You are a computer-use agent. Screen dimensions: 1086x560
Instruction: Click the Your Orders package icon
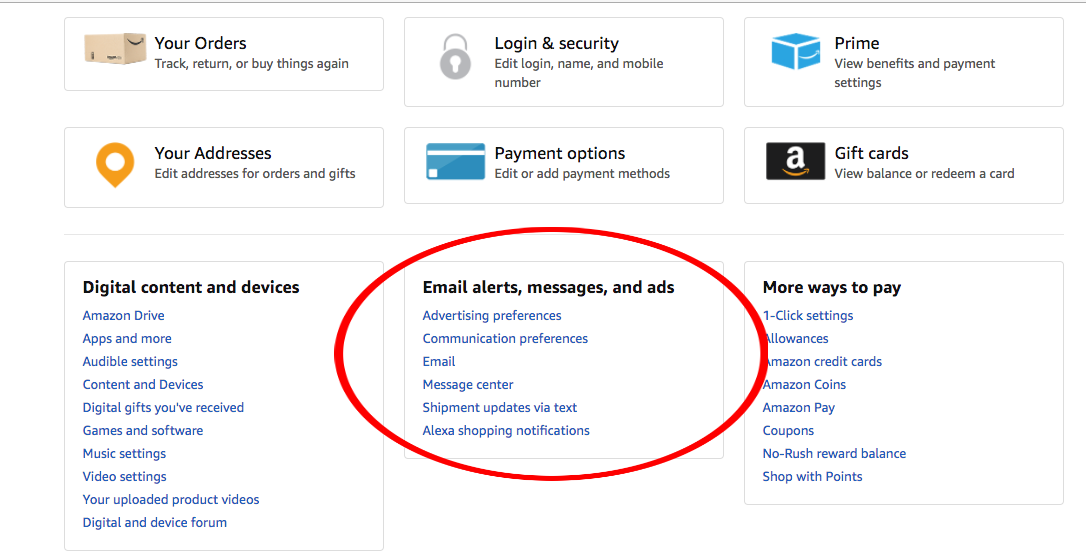(x=115, y=48)
